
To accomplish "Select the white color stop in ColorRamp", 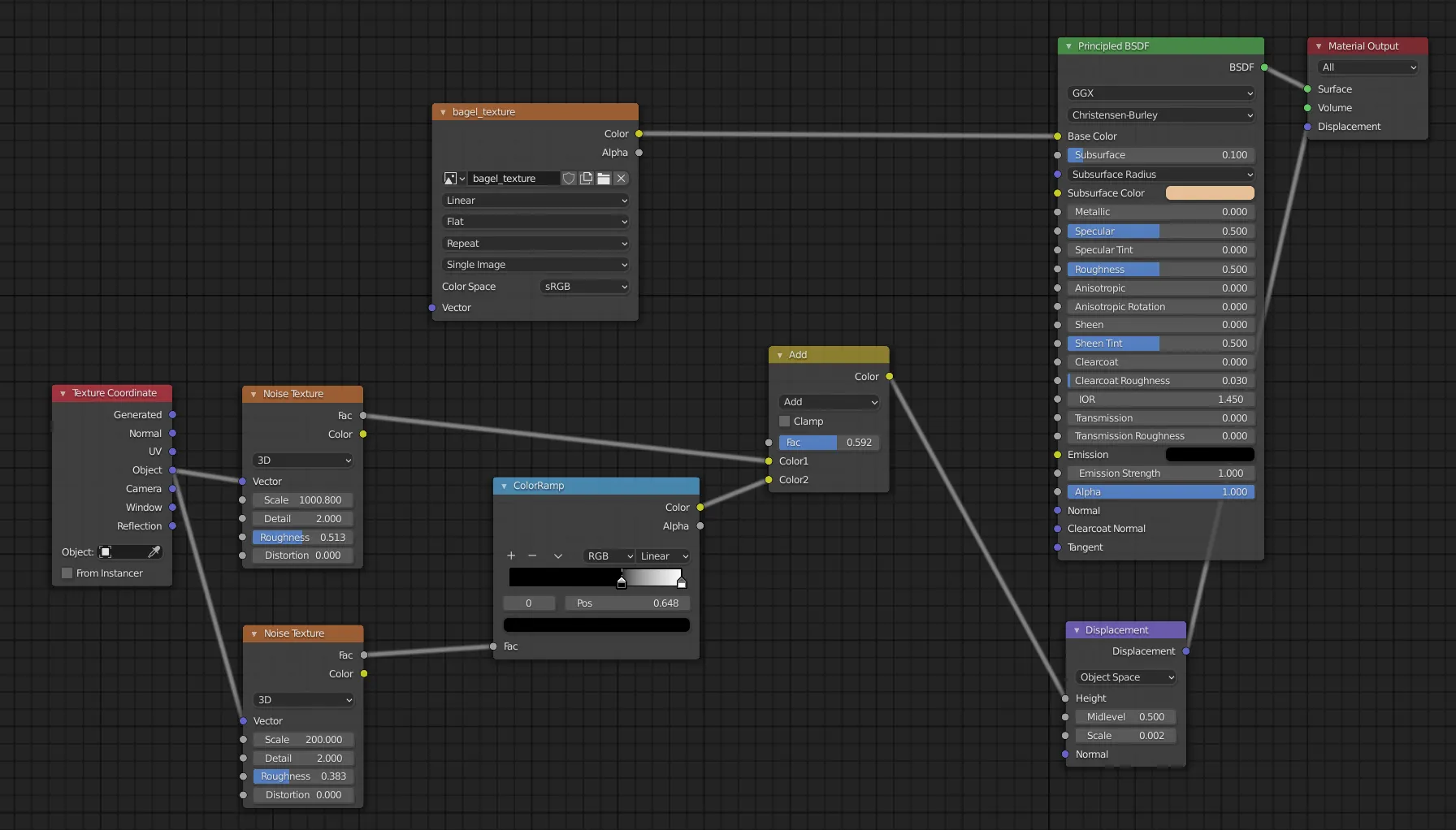I will click(x=681, y=583).
